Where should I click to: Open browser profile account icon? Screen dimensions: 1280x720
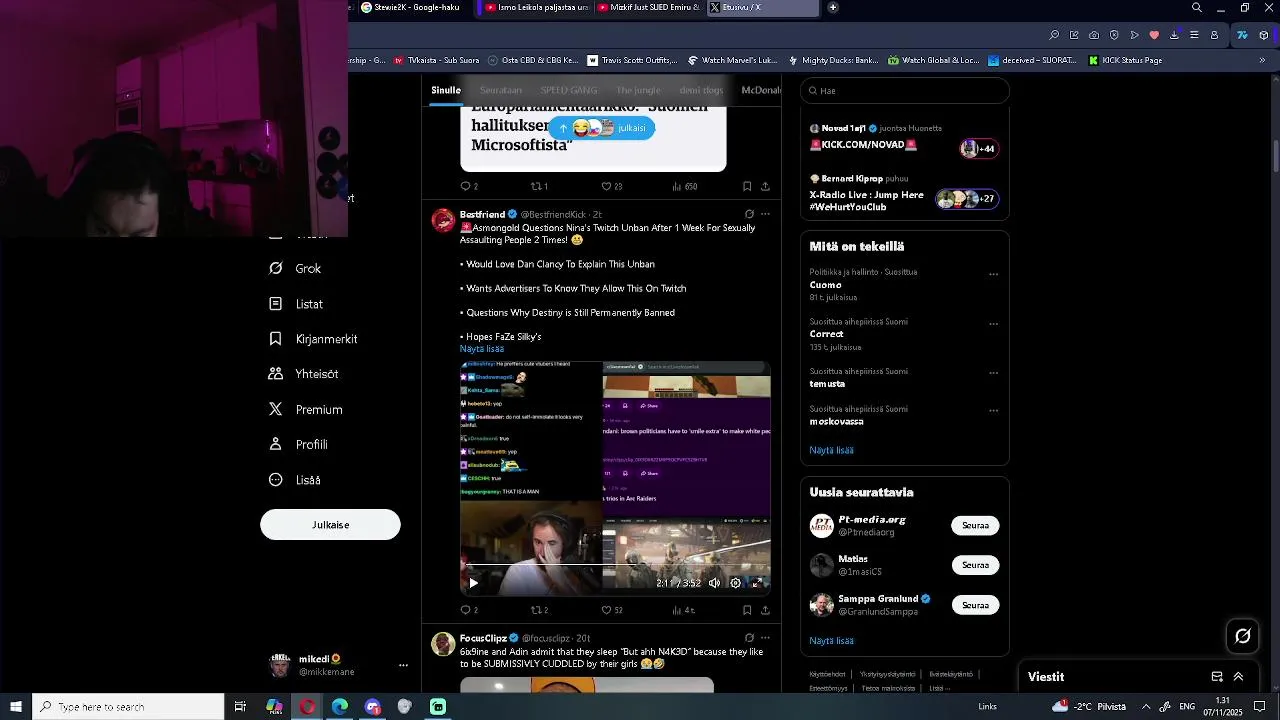(1214, 35)
